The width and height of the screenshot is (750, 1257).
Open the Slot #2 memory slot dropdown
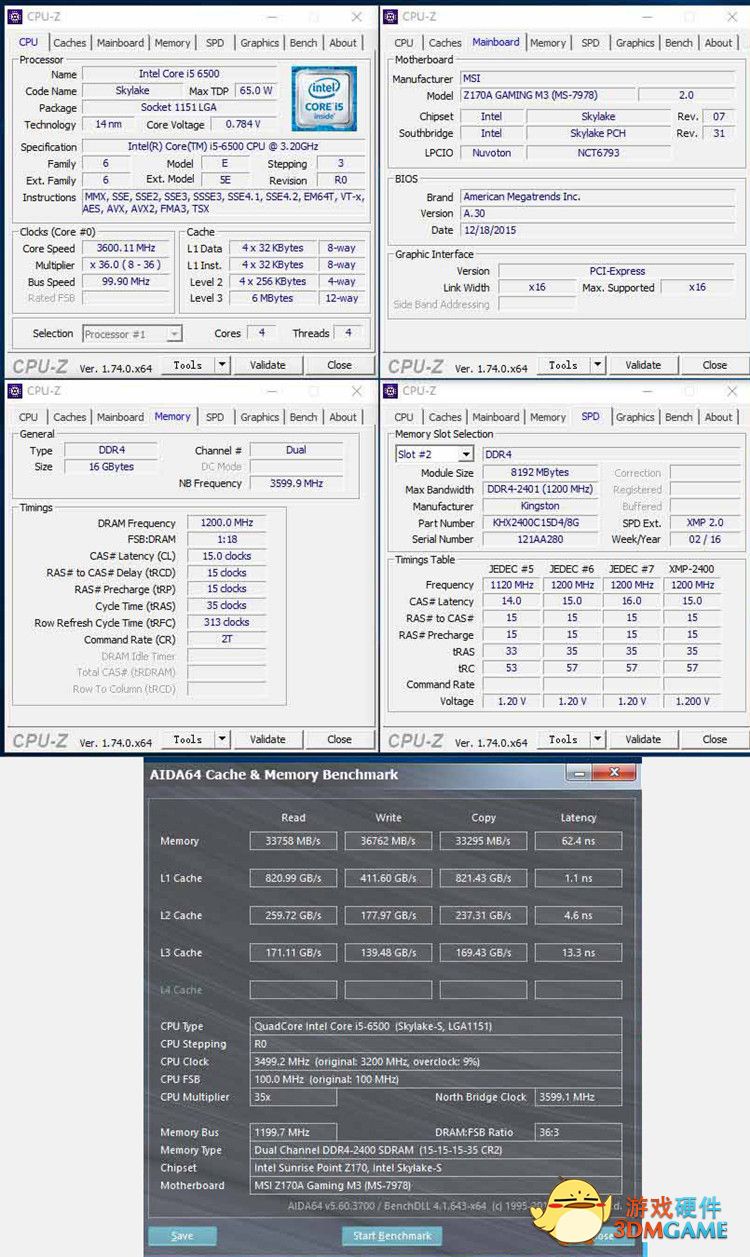tap(465, 454)
